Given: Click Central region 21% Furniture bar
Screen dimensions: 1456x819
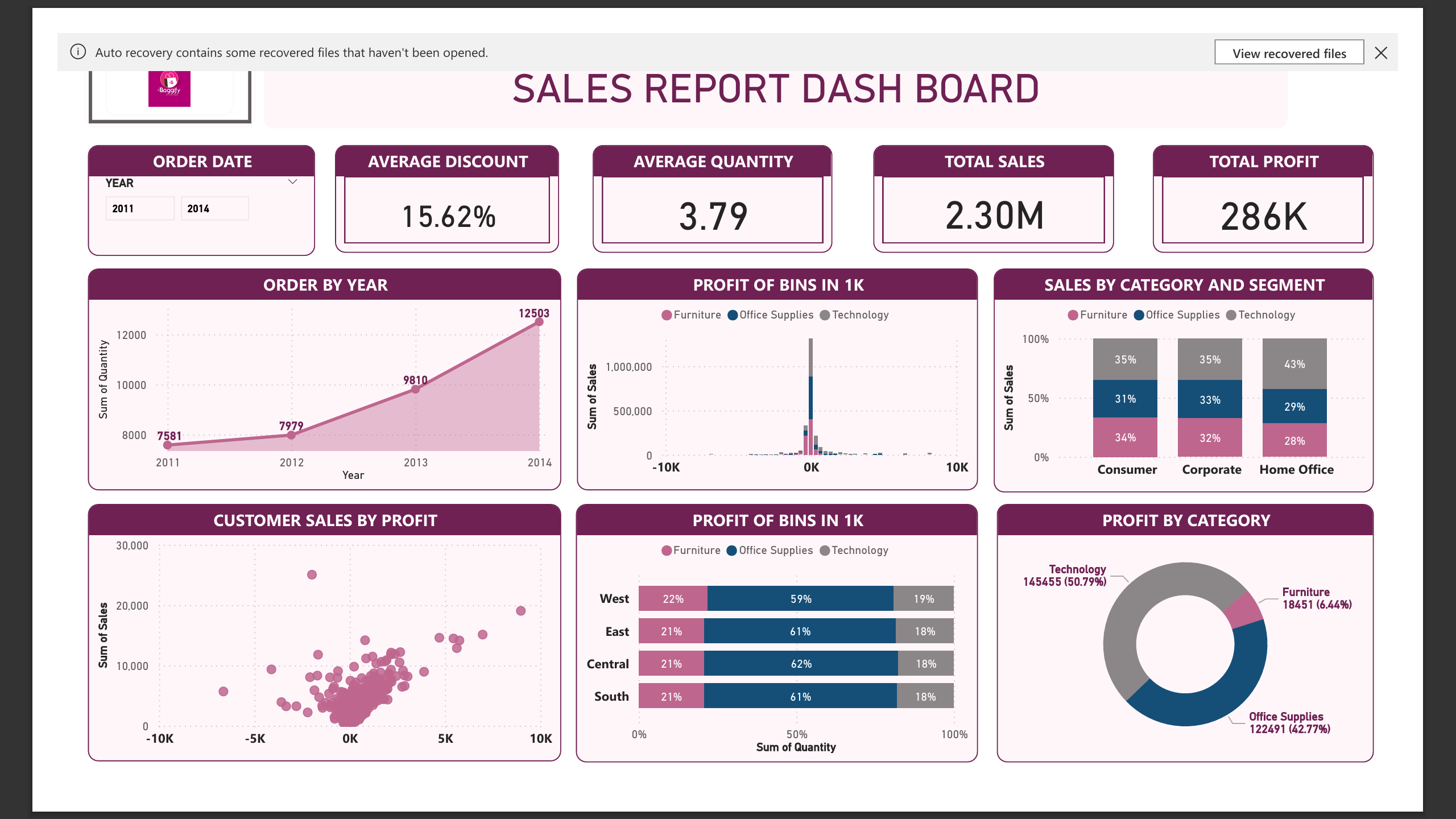Looking at the screenshot, I should click(x=671, y=664).
